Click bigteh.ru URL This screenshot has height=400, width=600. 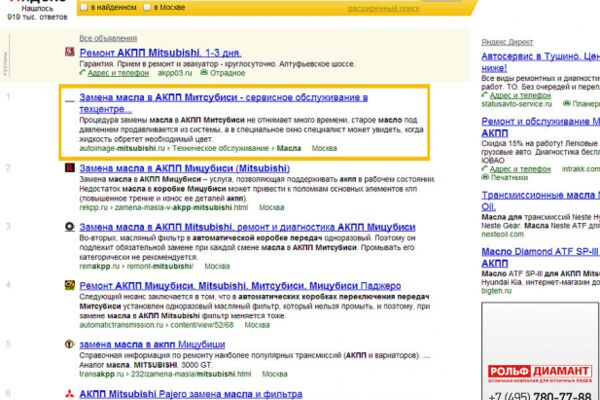point(496,291)
